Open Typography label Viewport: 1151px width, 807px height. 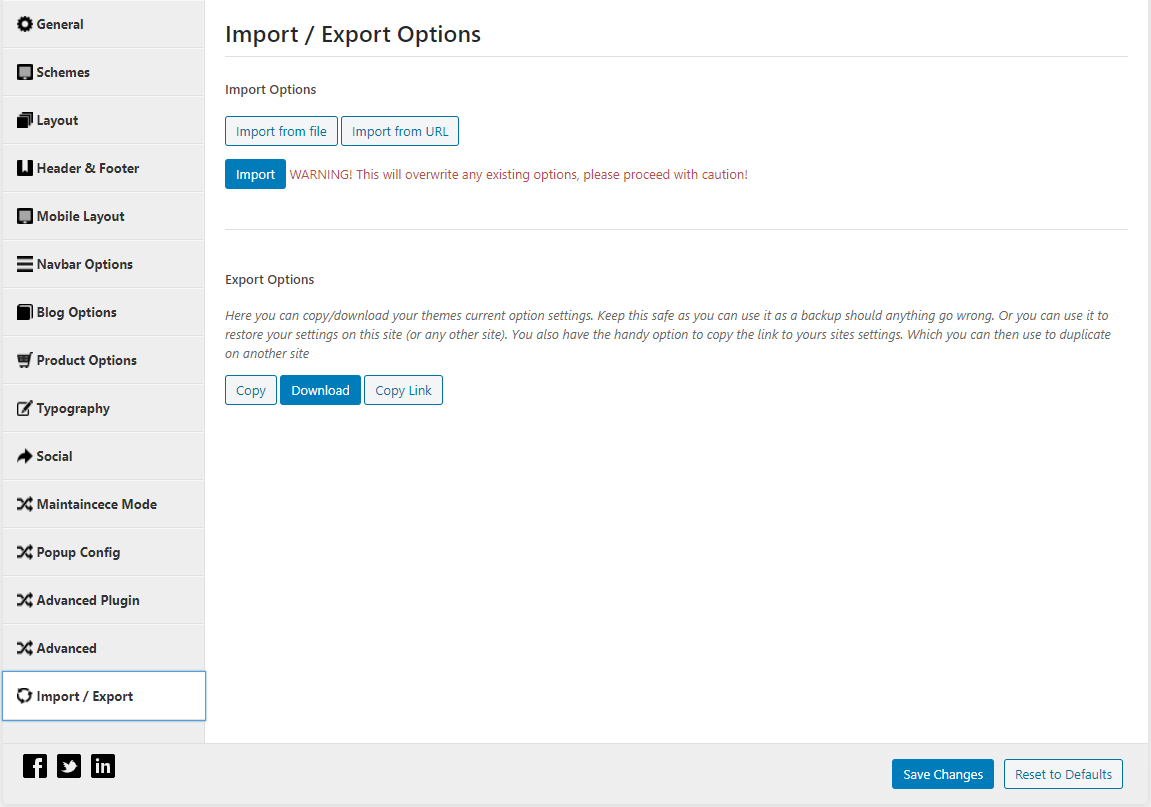(x=73, y=408)
